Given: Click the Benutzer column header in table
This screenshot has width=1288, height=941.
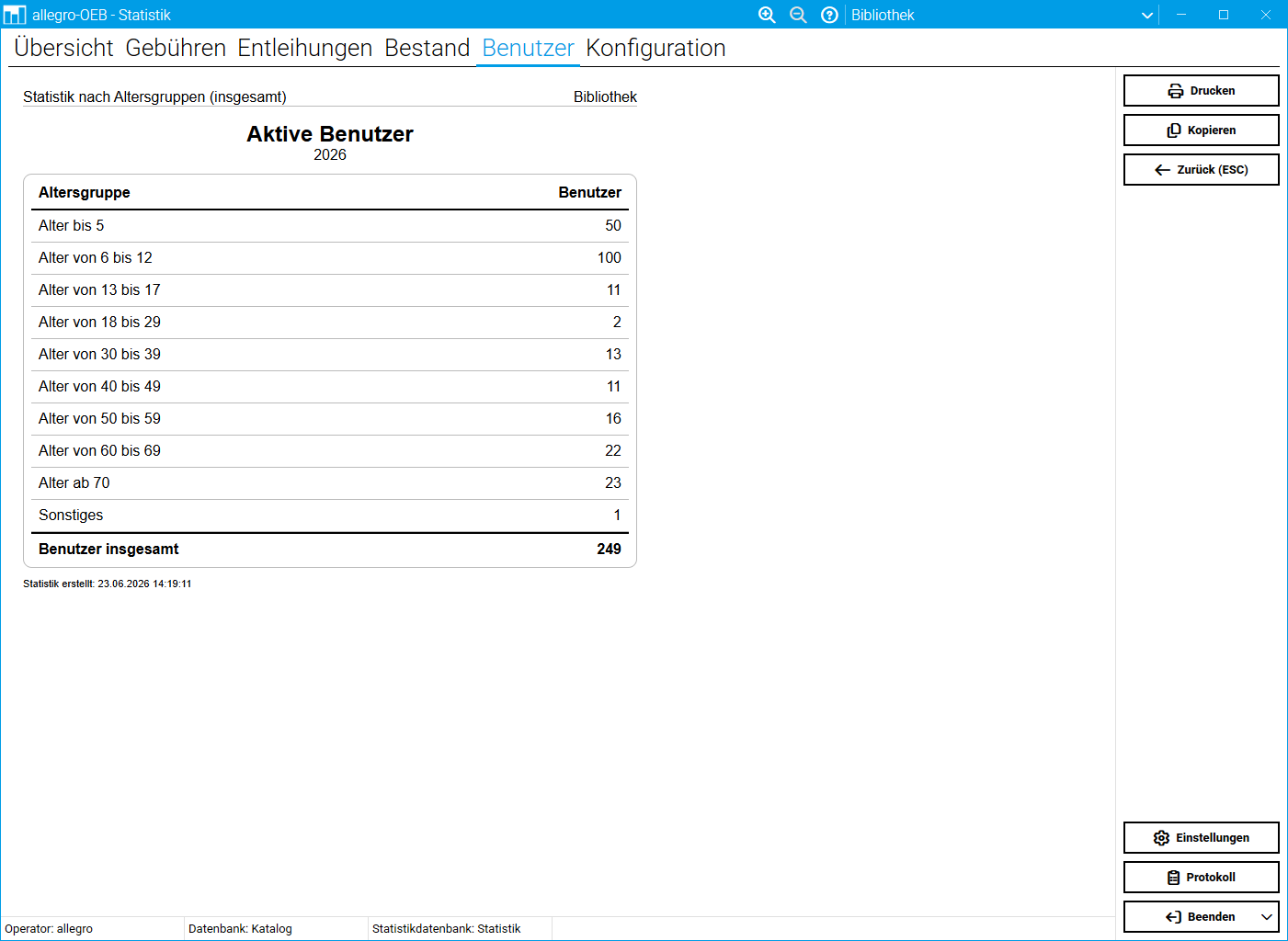Looking at the screenshot, I should 589,192.
